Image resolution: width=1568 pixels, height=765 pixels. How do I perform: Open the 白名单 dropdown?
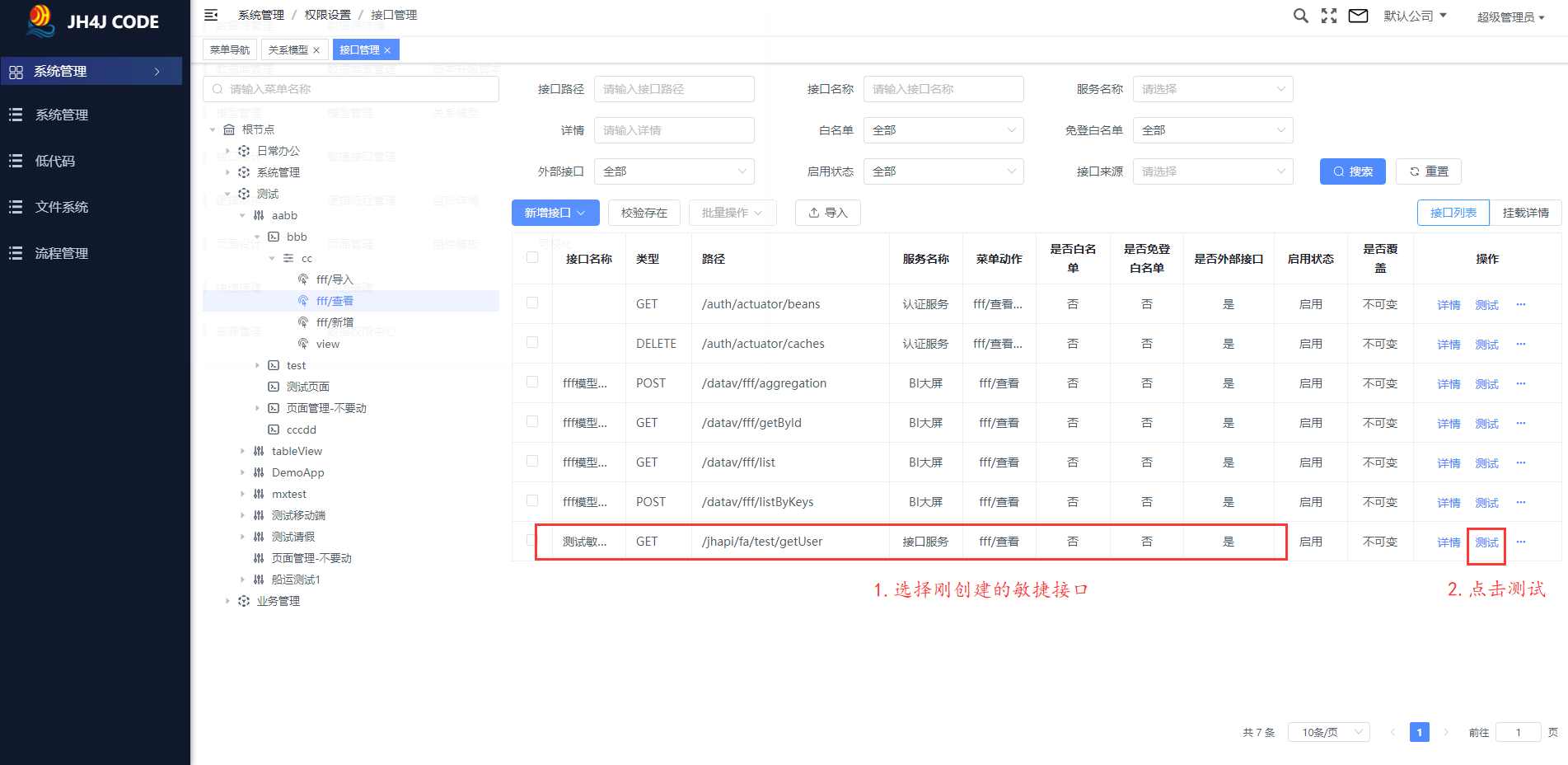[943, 130]
